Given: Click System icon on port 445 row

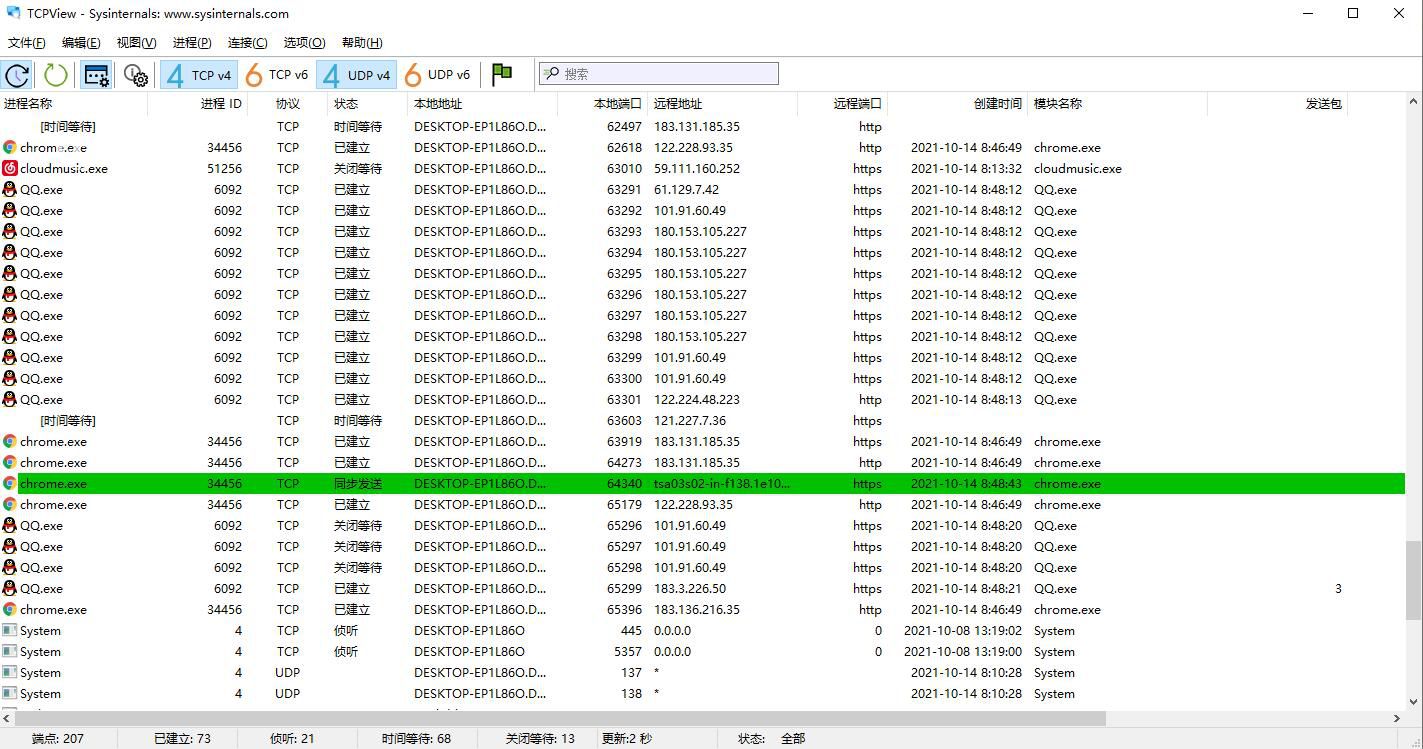Looking at the screenshot, I should click(10, 631).
